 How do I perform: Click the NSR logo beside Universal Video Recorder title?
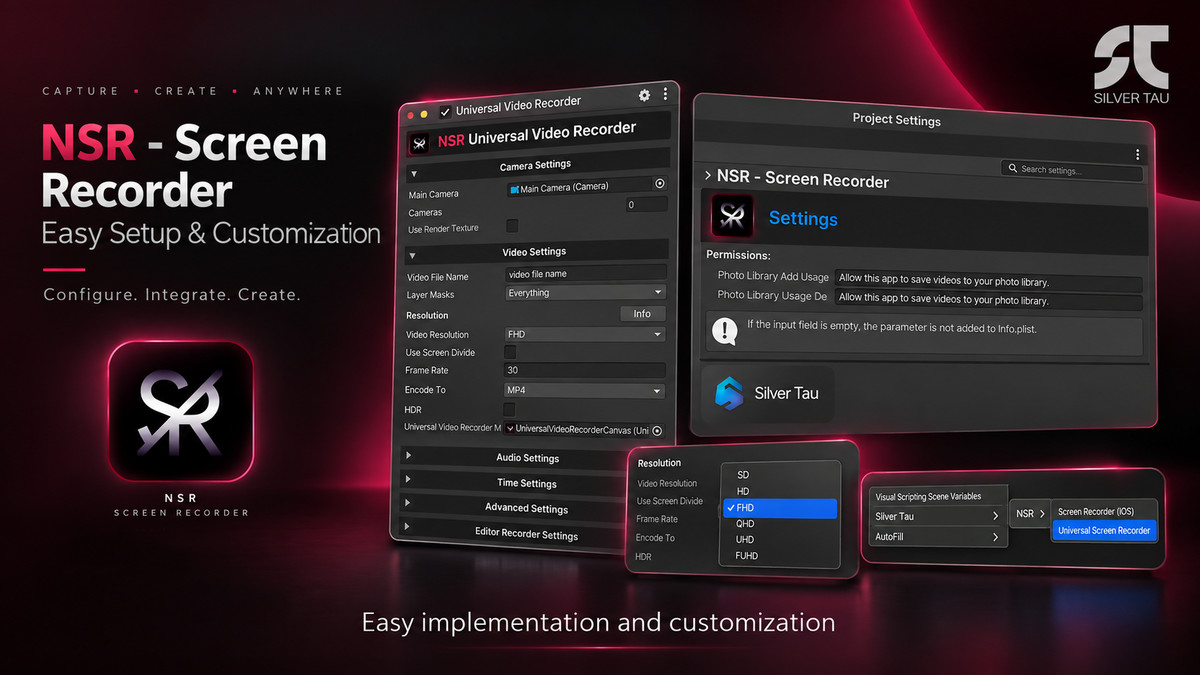(421, 143)
